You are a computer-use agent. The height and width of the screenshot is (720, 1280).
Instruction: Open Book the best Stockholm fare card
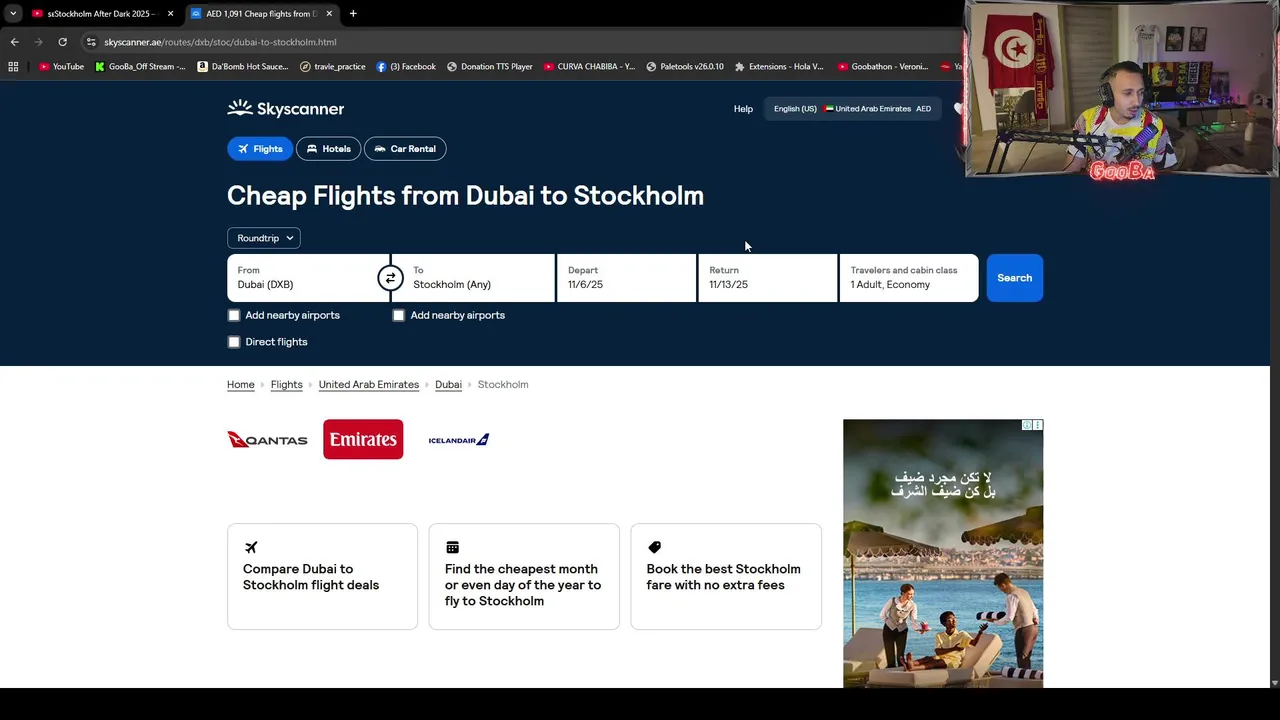click(726, 577)
